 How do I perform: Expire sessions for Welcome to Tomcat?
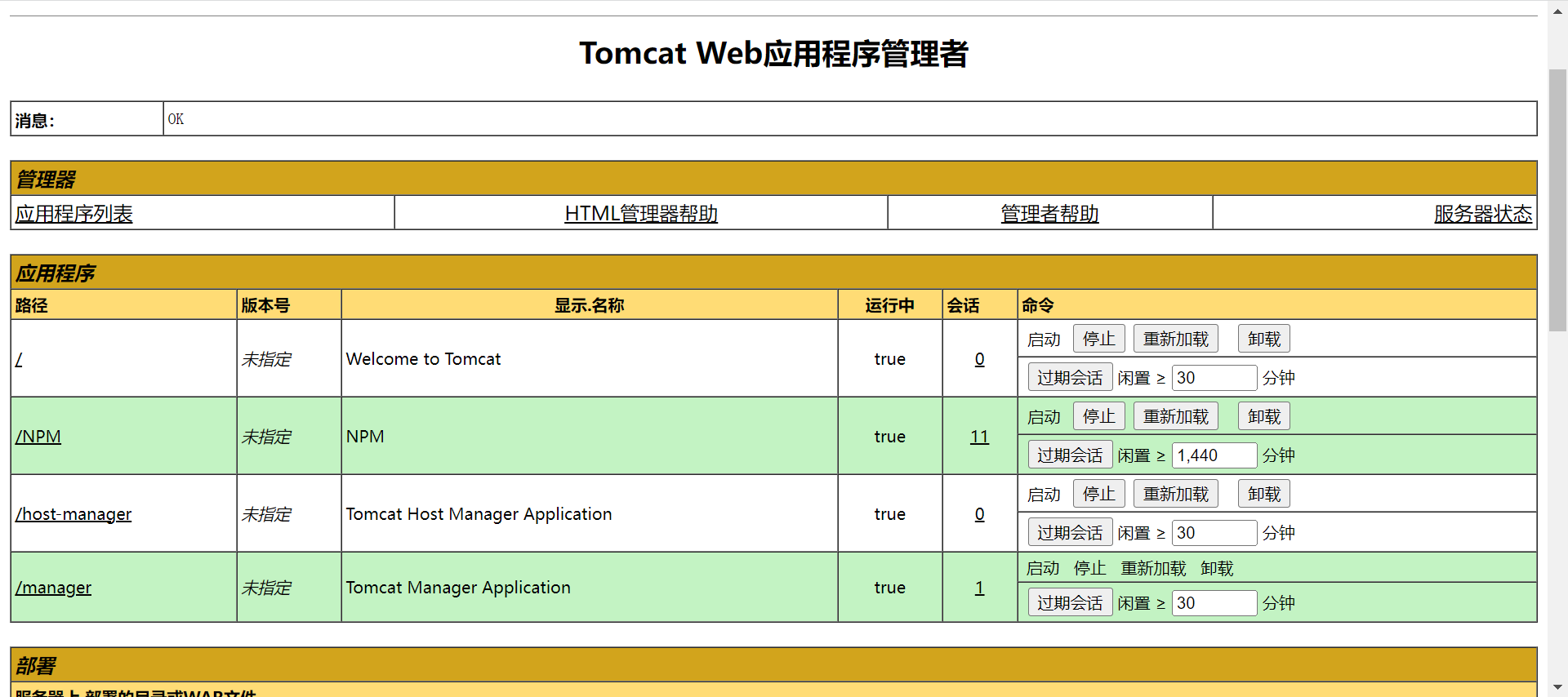coord(1070,378)
